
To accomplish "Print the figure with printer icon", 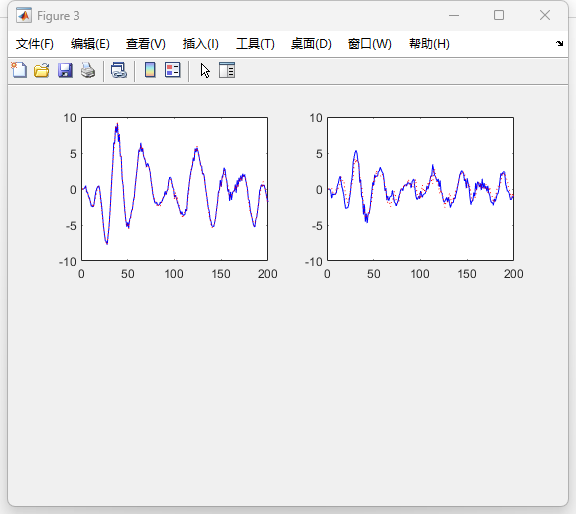I will (x=88, y=70).
